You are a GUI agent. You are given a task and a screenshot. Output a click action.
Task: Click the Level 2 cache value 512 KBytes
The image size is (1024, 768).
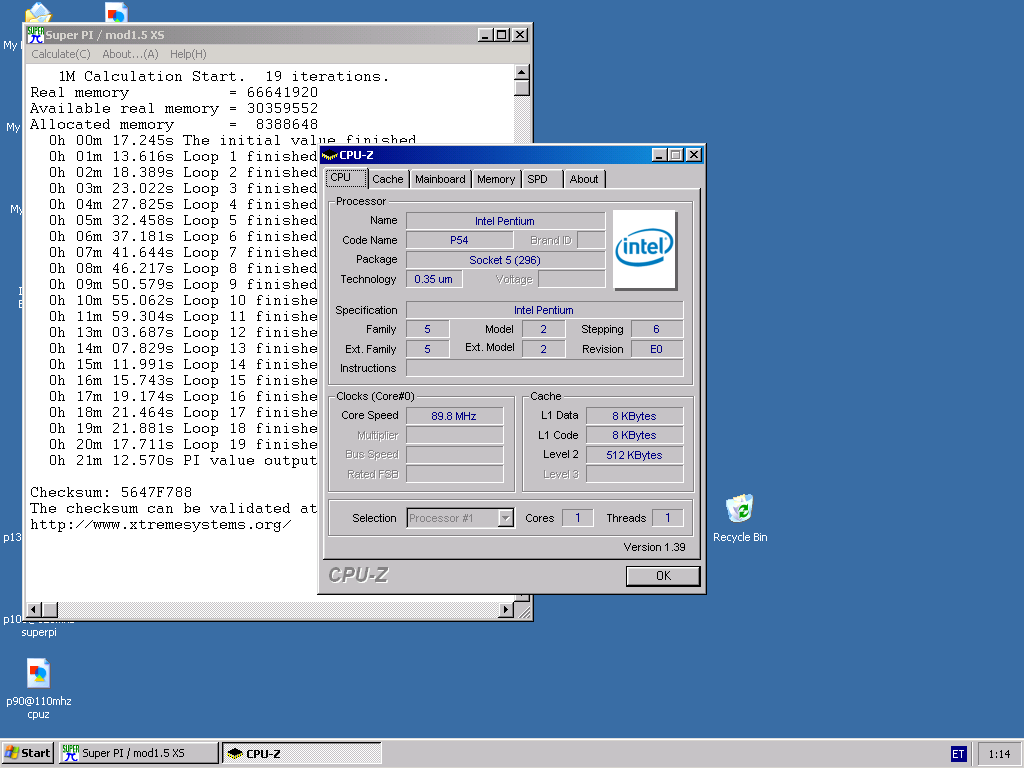(635, 455)
